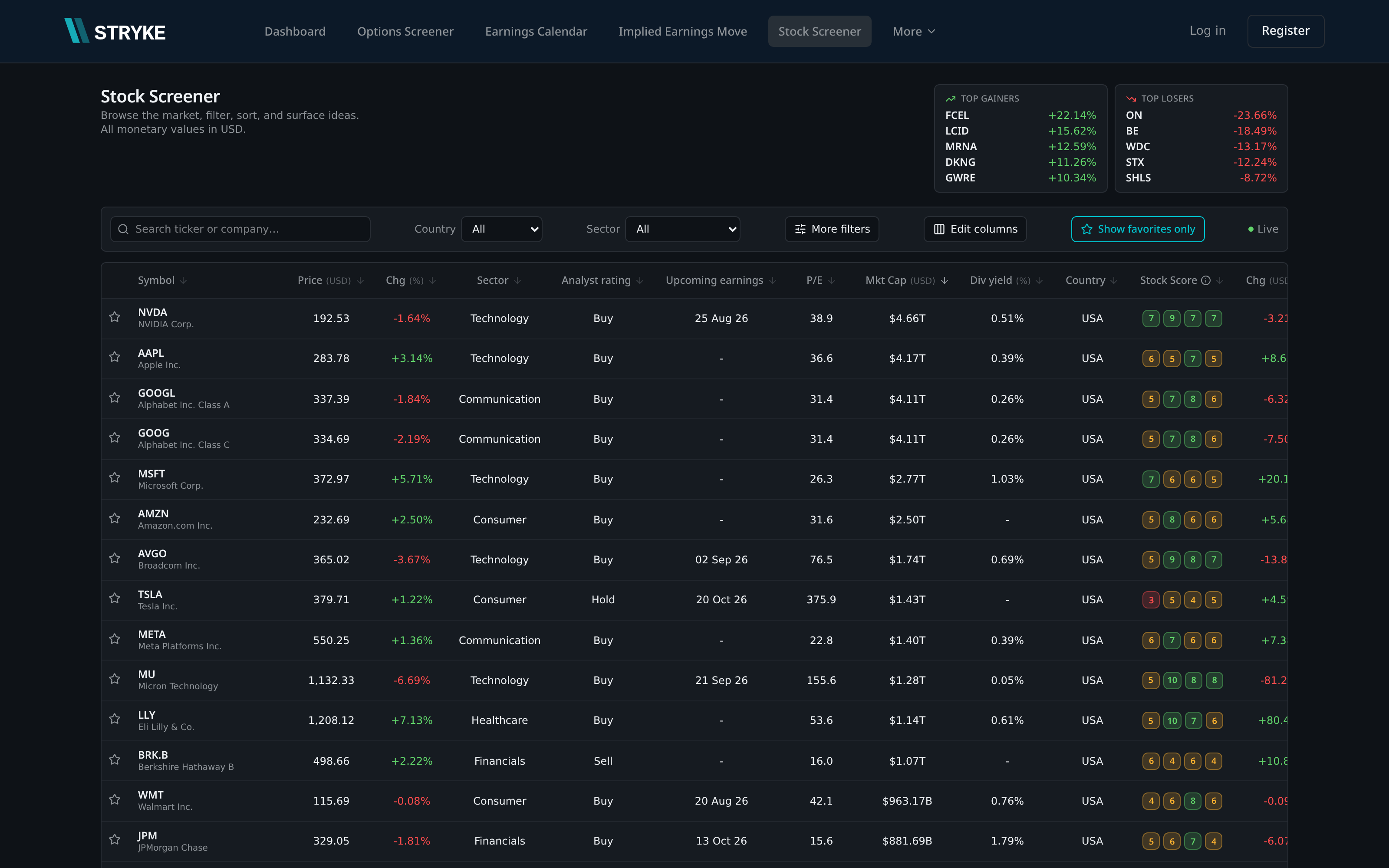Open the Dashboard tab

pos(295,32)
